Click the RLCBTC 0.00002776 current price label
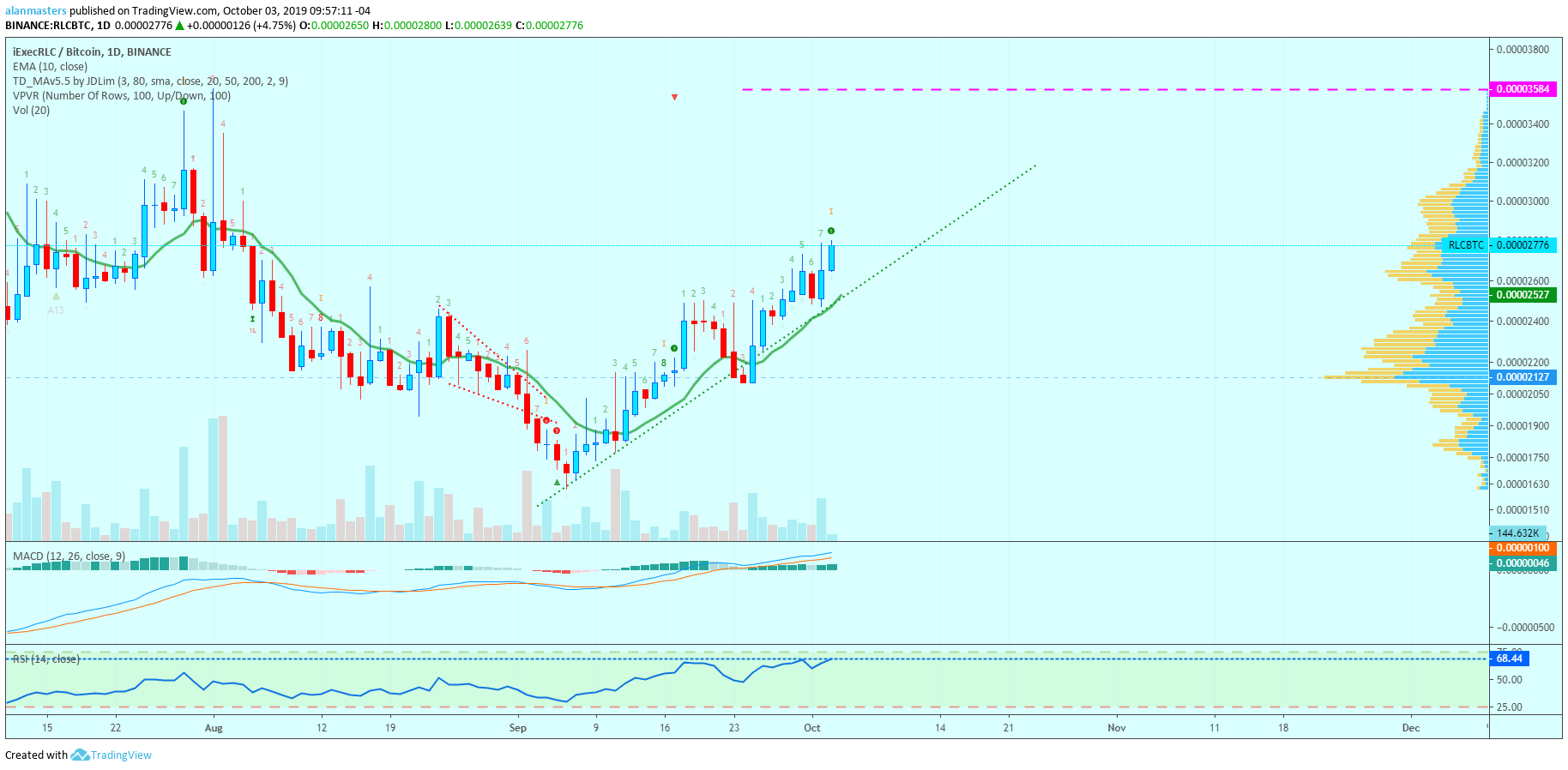This screenshot has height=770, width=1568. click(x=1499, y=245)
